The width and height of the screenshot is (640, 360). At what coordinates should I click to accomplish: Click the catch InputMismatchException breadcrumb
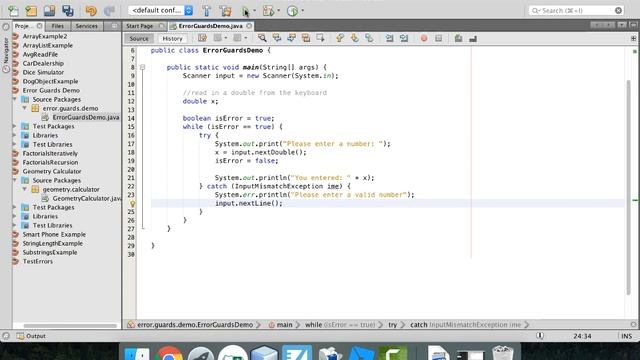click(x=465, y=324)
